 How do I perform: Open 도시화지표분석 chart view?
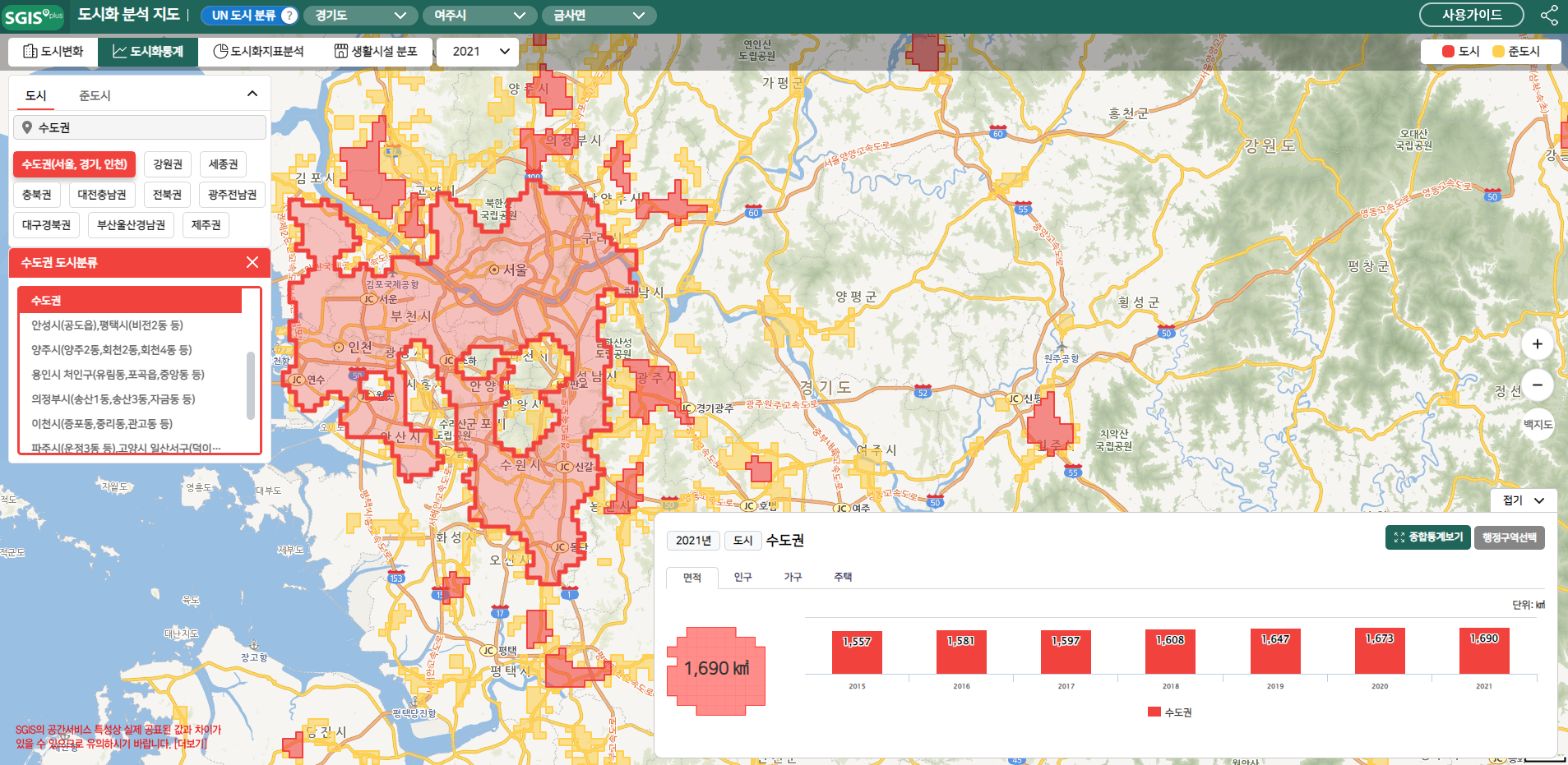point(258,52)
